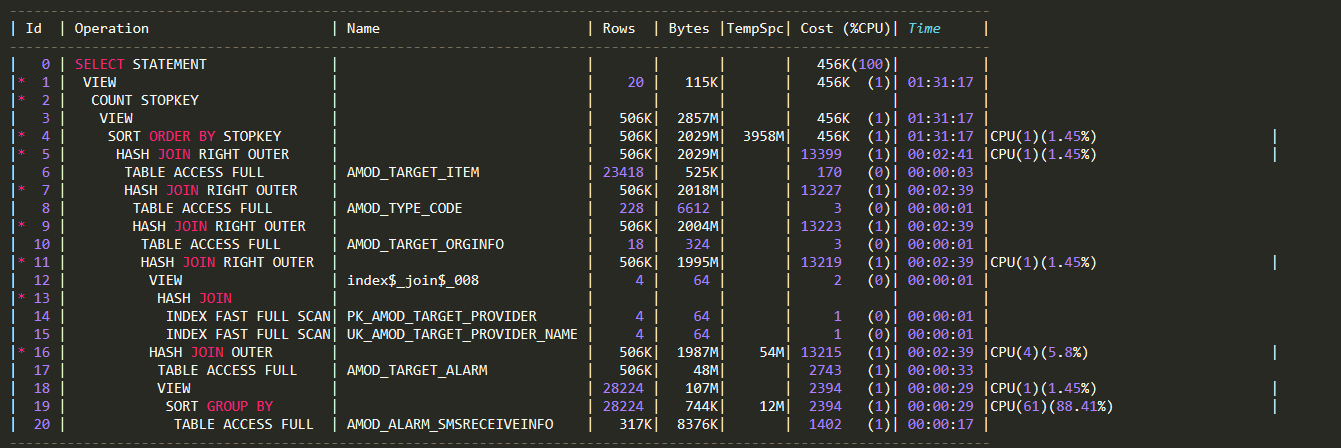1341x448 pixels.
Task: Click the Operation column header
Action: point(111,29)
